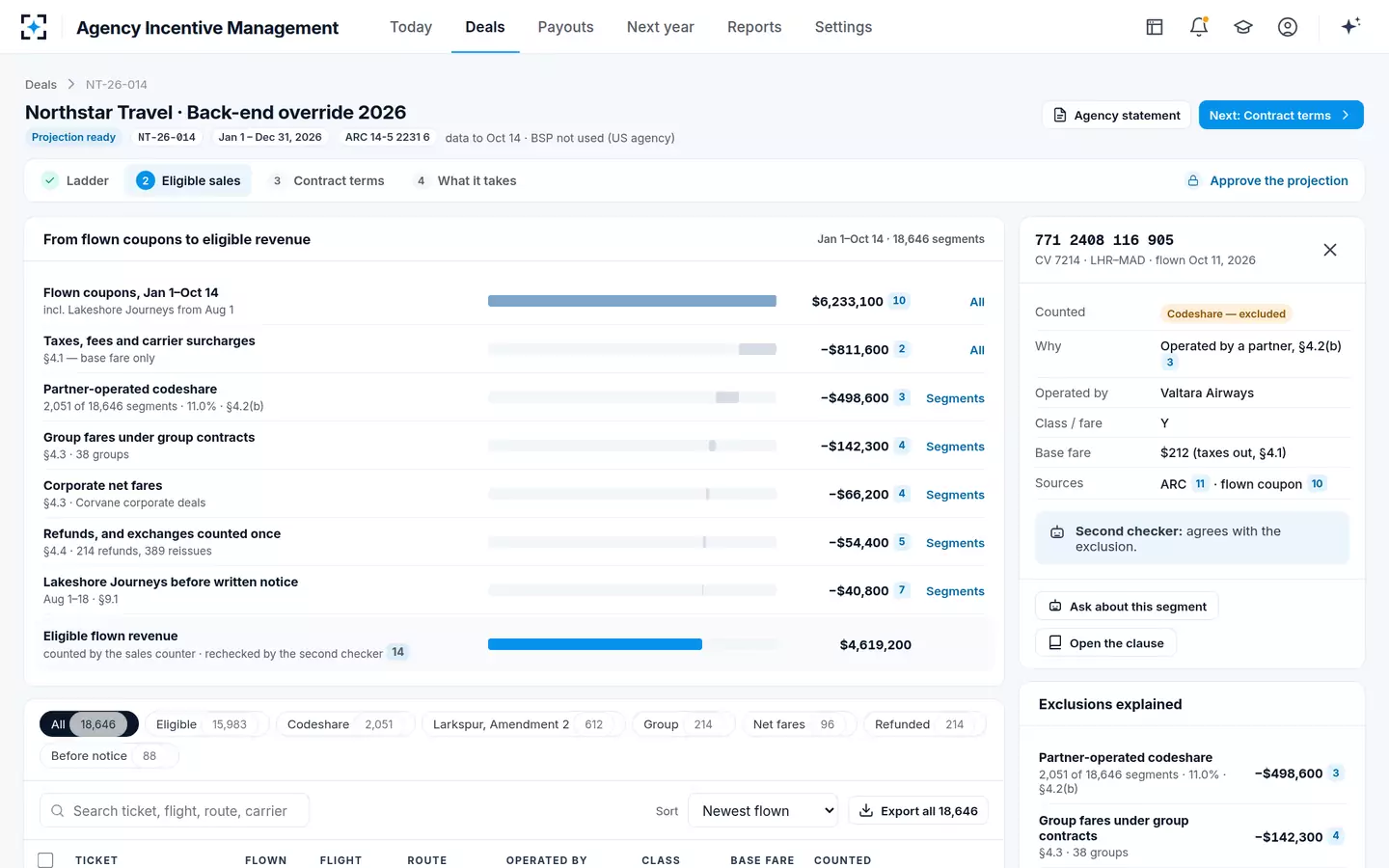The width and height of the screenshot is (1389, 868).
Task: Tick the select-all tickets checkbox
Action: [45, 860]
